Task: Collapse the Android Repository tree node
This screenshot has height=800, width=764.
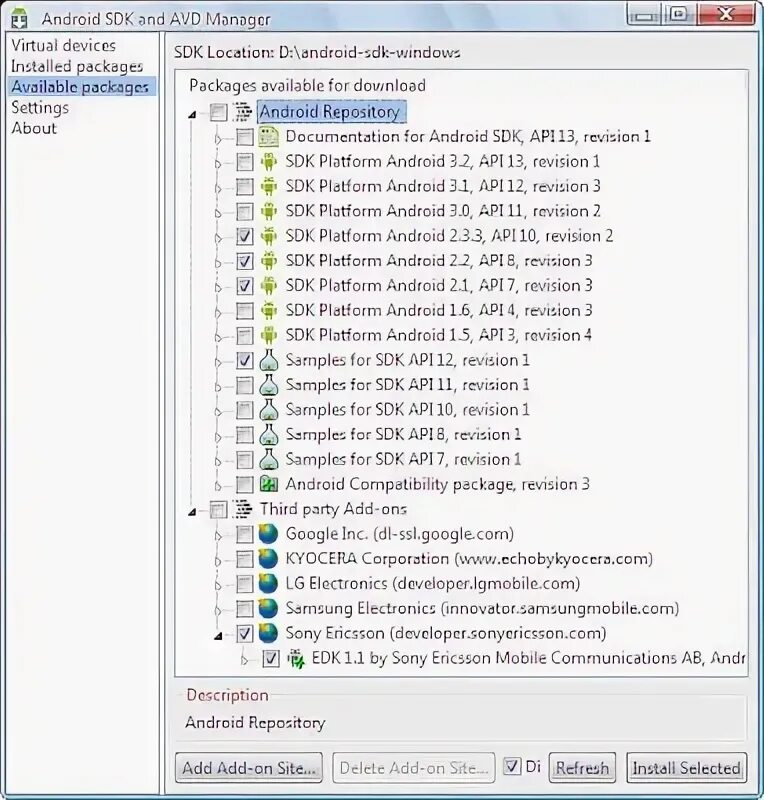Action: coord(192,115)
